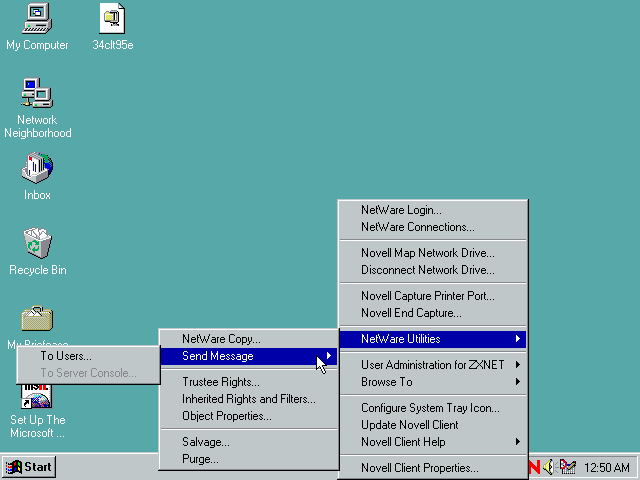Expand the Browse To submenu
The width and height of the screenshot is (640, 480).
(x=433, y=382)
